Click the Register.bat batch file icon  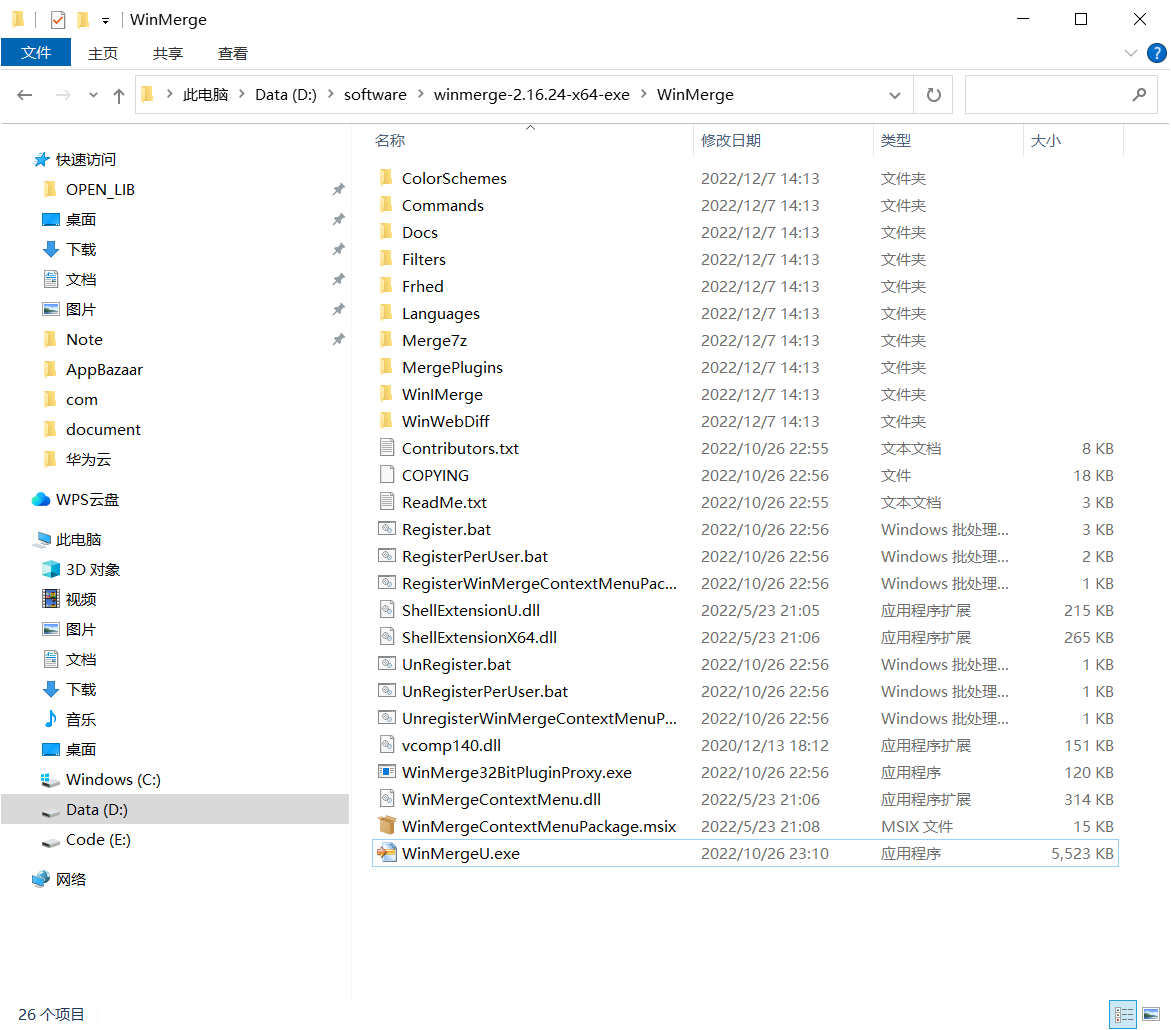[387, 529]
